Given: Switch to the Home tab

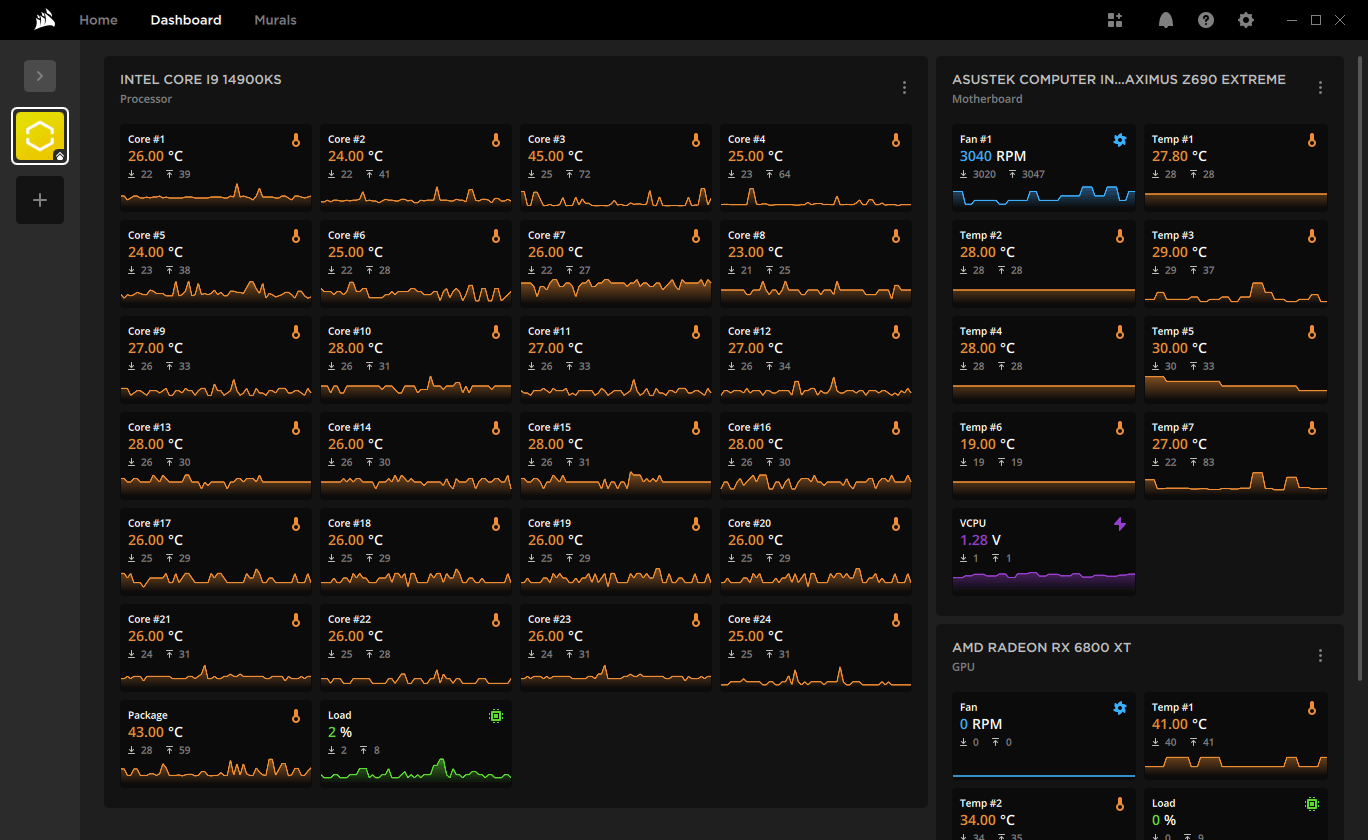Looking at the screenshot, I should point(98,20).
